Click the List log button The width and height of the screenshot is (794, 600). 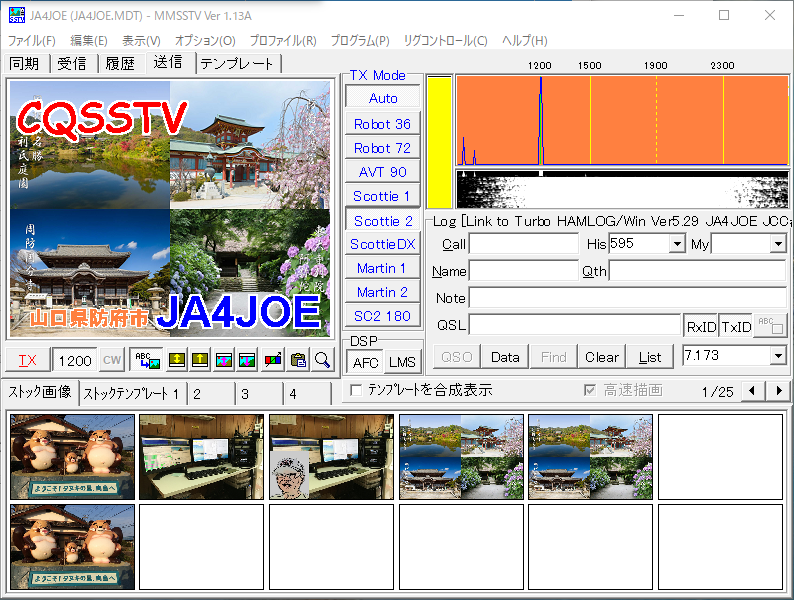pyautogui.click(x=650, y=357)
